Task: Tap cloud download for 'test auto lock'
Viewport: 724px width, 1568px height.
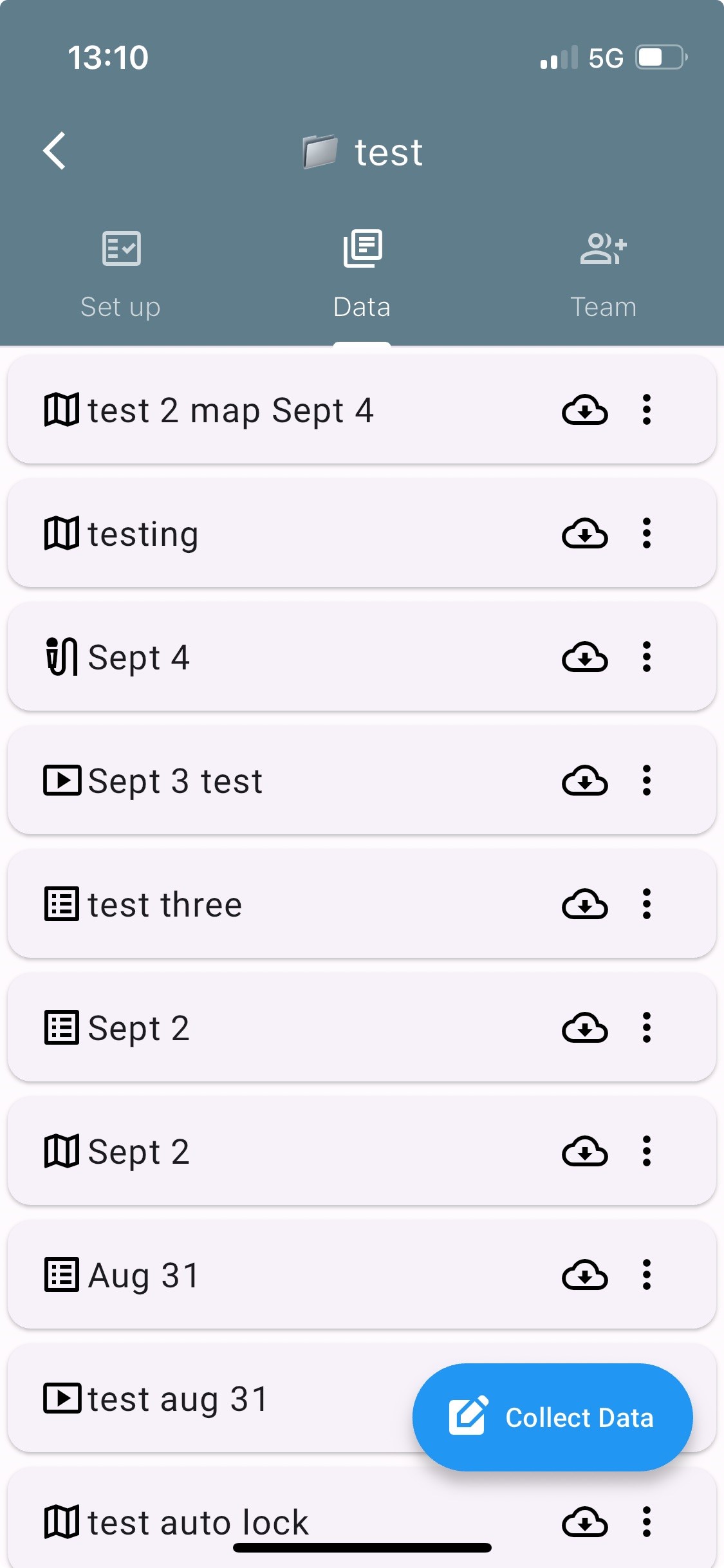Action: [x=584, y=1522]
